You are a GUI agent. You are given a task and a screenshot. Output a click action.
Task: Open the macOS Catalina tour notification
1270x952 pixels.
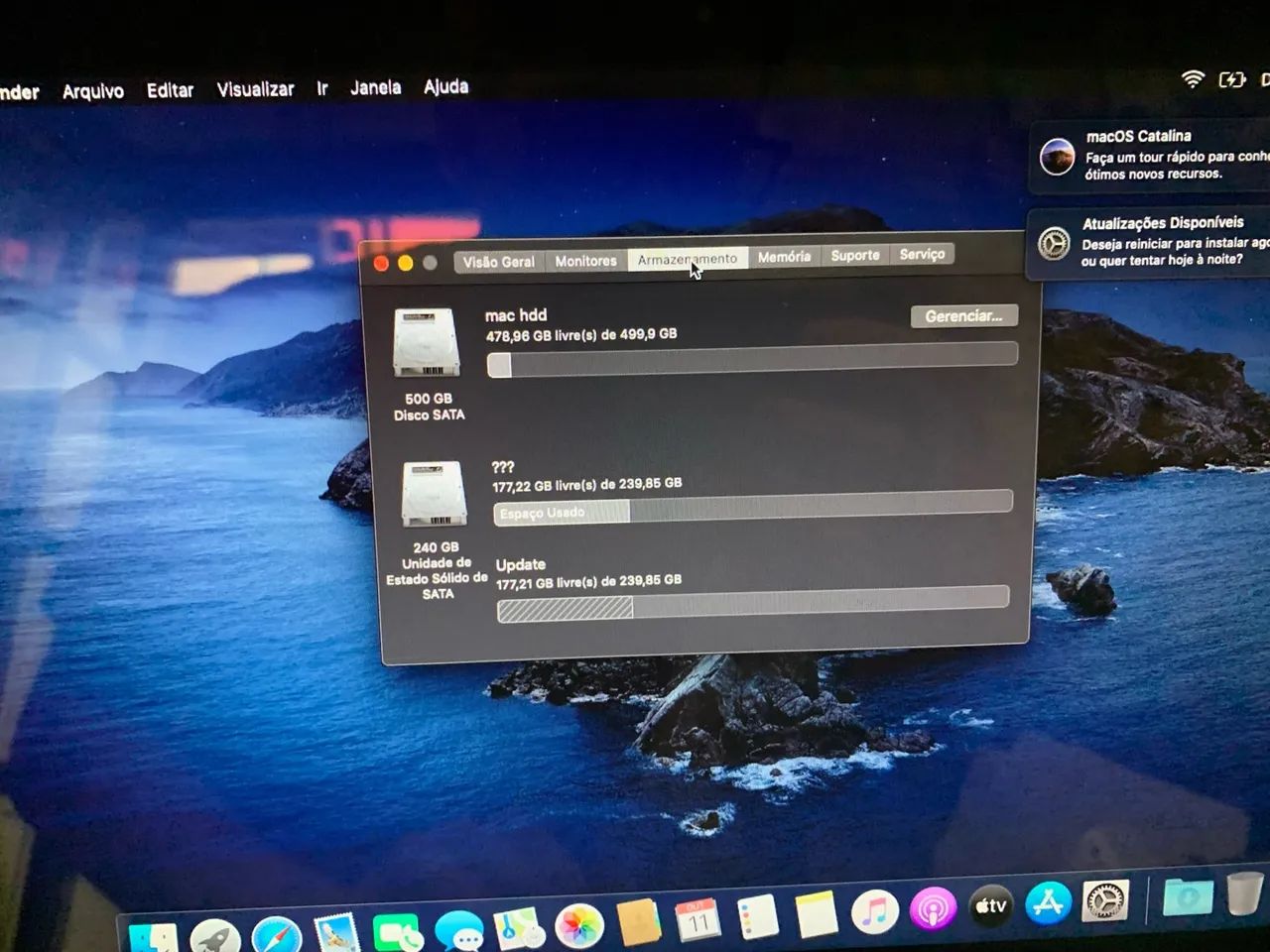[1151, 156]
